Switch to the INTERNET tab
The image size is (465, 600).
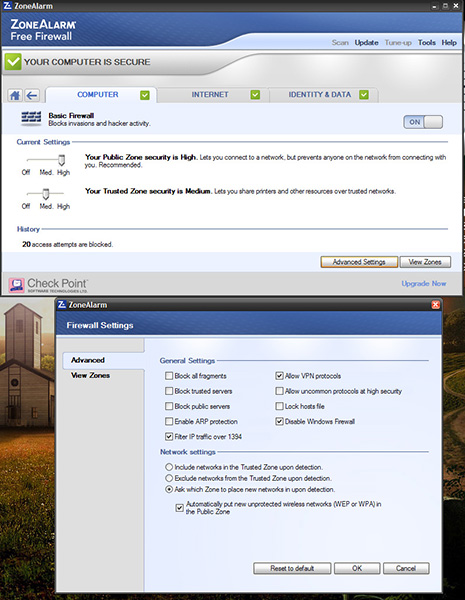[x=213, y=95]
